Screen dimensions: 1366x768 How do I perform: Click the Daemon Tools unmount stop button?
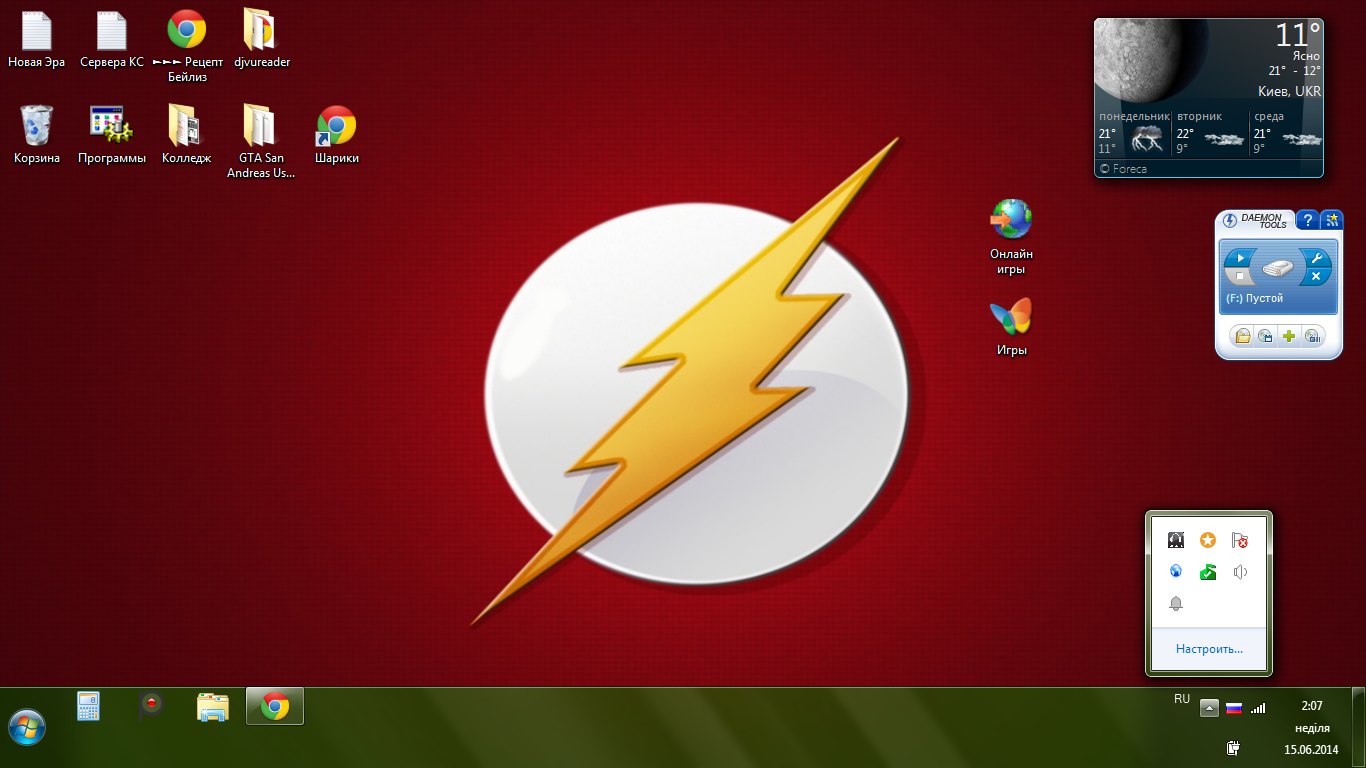pyautogui.click(x=1240, y=275)
